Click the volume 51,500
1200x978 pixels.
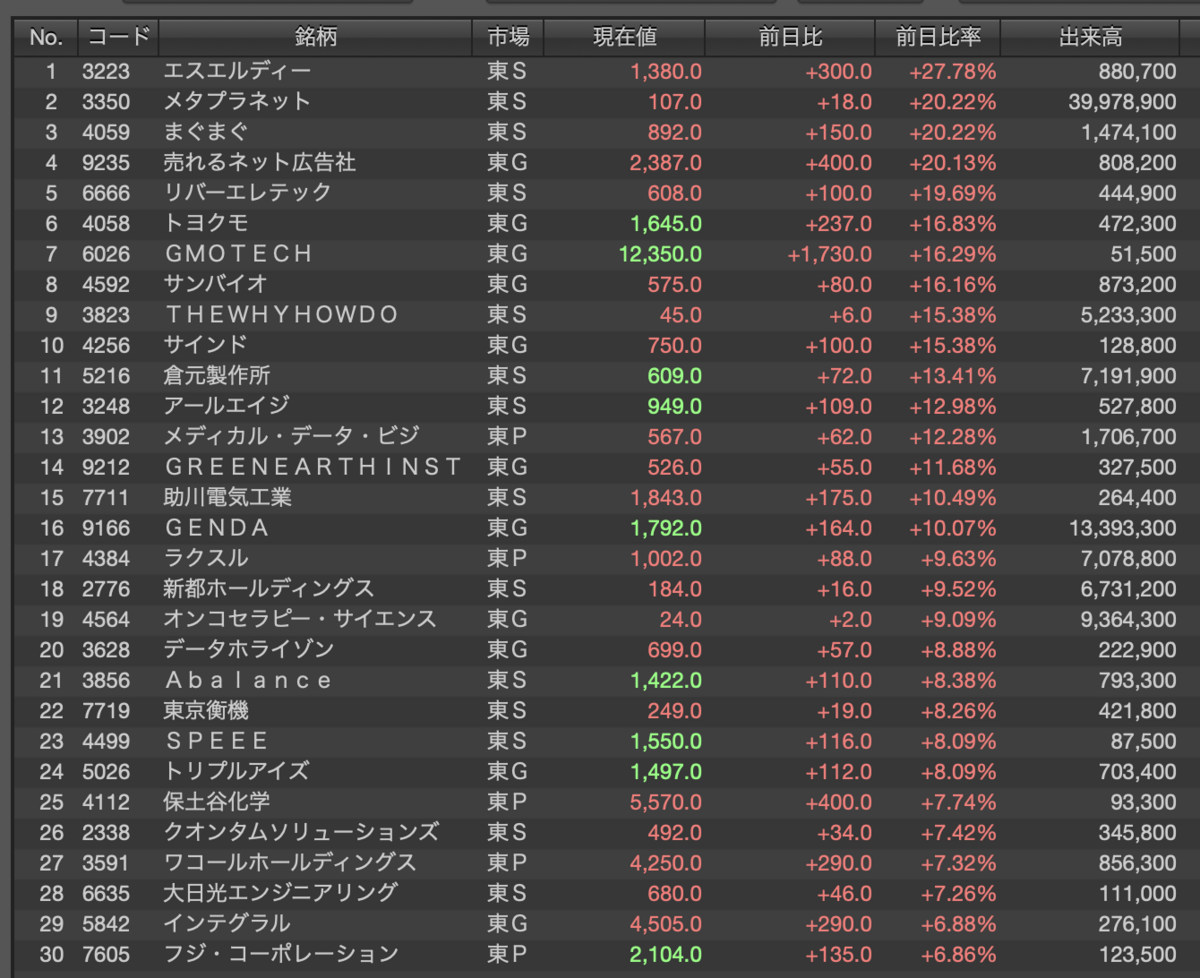click(x=1144, y=254)
